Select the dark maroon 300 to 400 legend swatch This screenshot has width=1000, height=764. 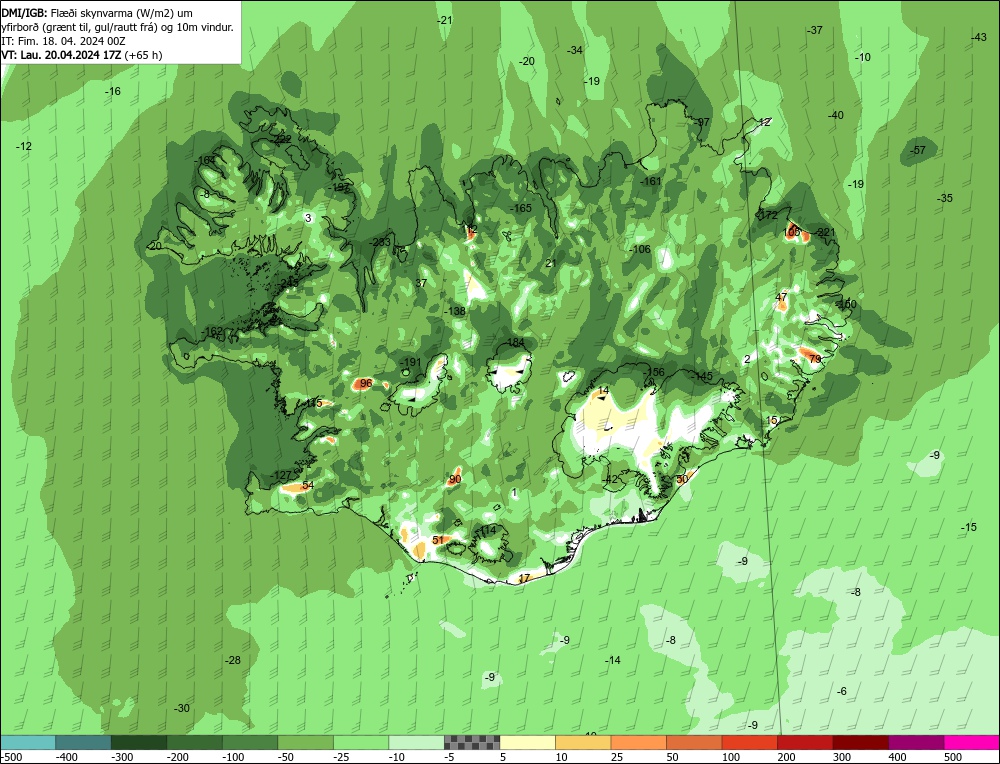coord(860,742)
